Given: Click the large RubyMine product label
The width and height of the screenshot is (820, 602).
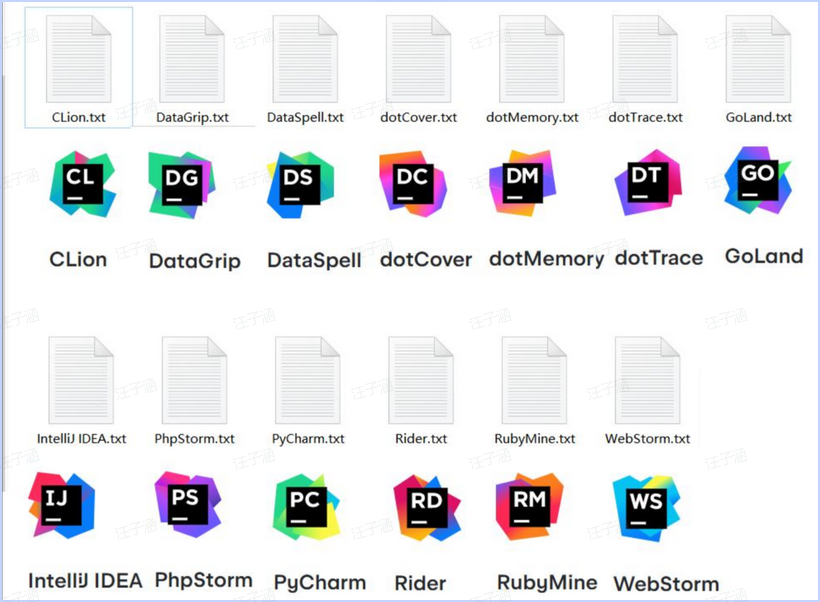Looking at the screenshot, I should 547,582.
